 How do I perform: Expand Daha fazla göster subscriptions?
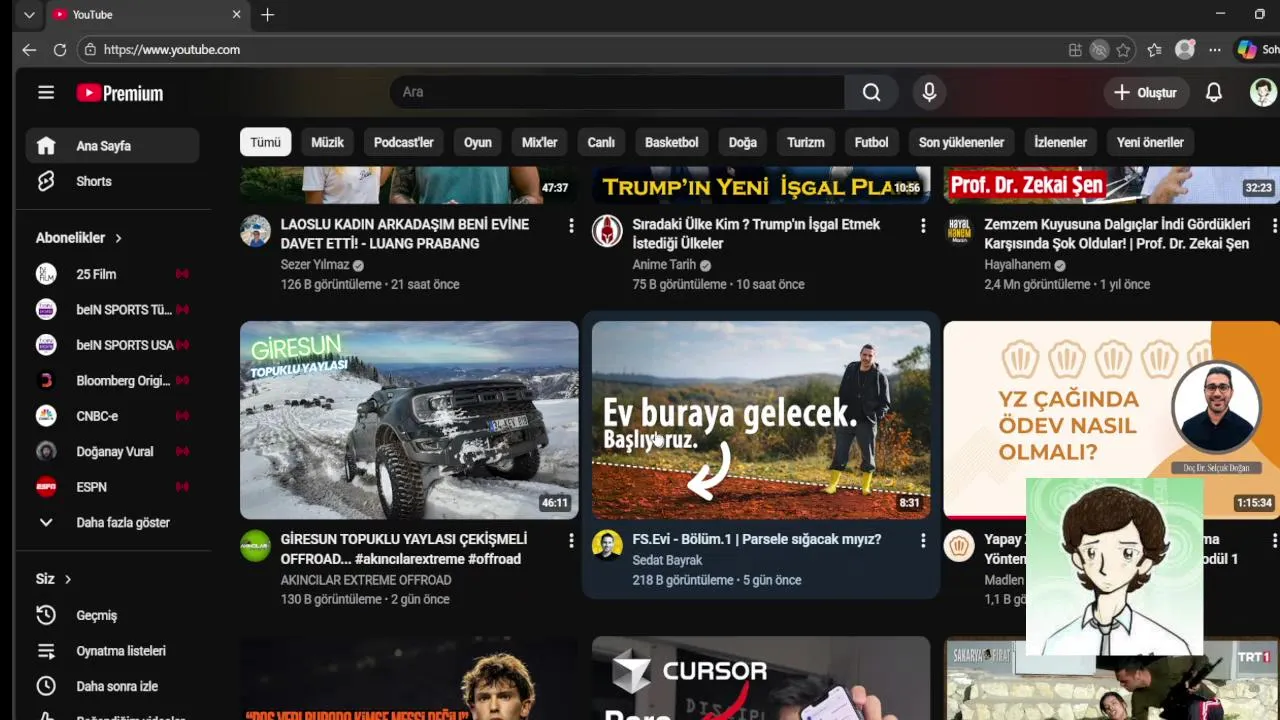[x=112, y=522]
